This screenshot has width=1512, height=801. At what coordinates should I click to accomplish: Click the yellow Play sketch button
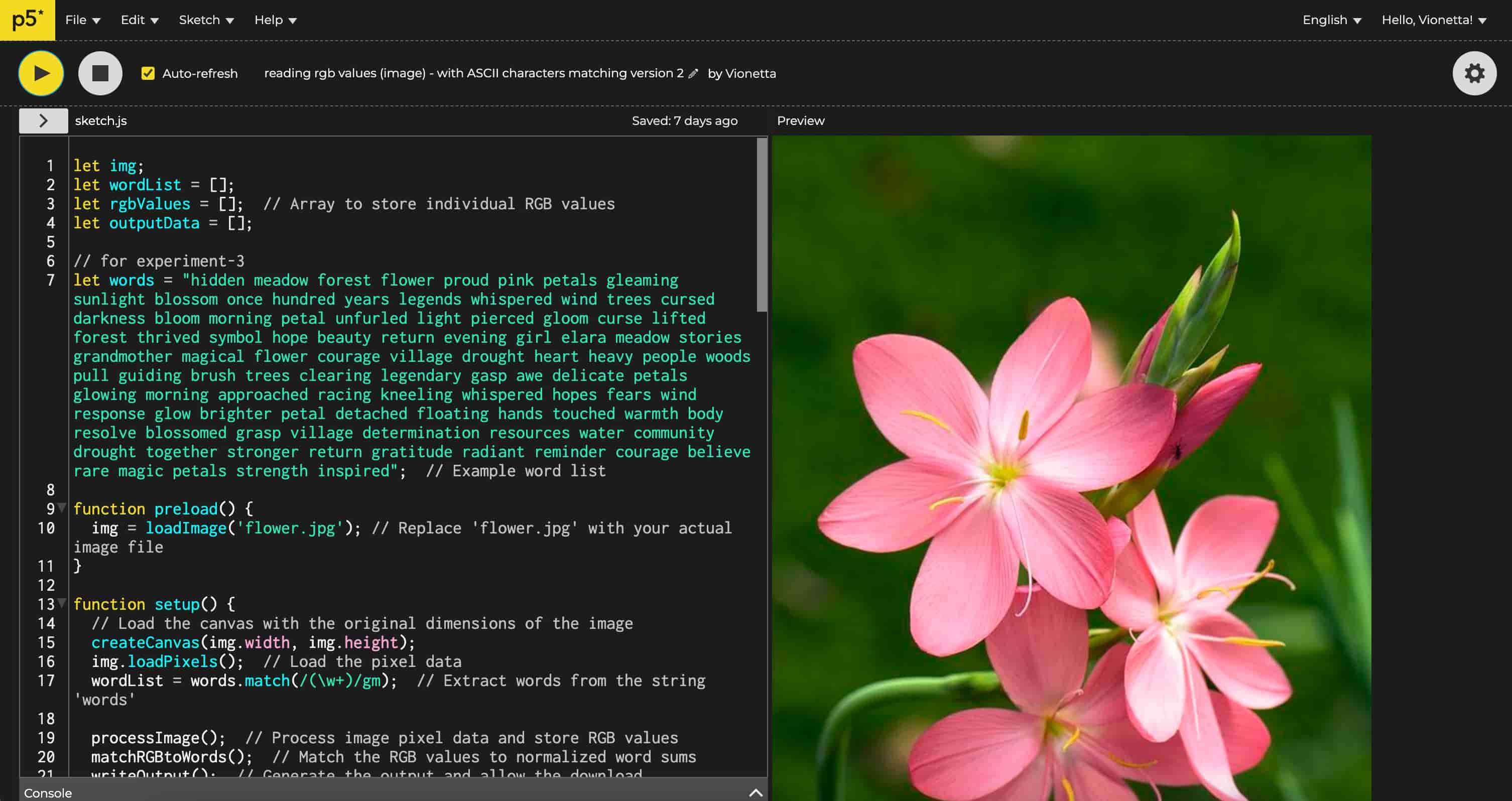[41, 73]
